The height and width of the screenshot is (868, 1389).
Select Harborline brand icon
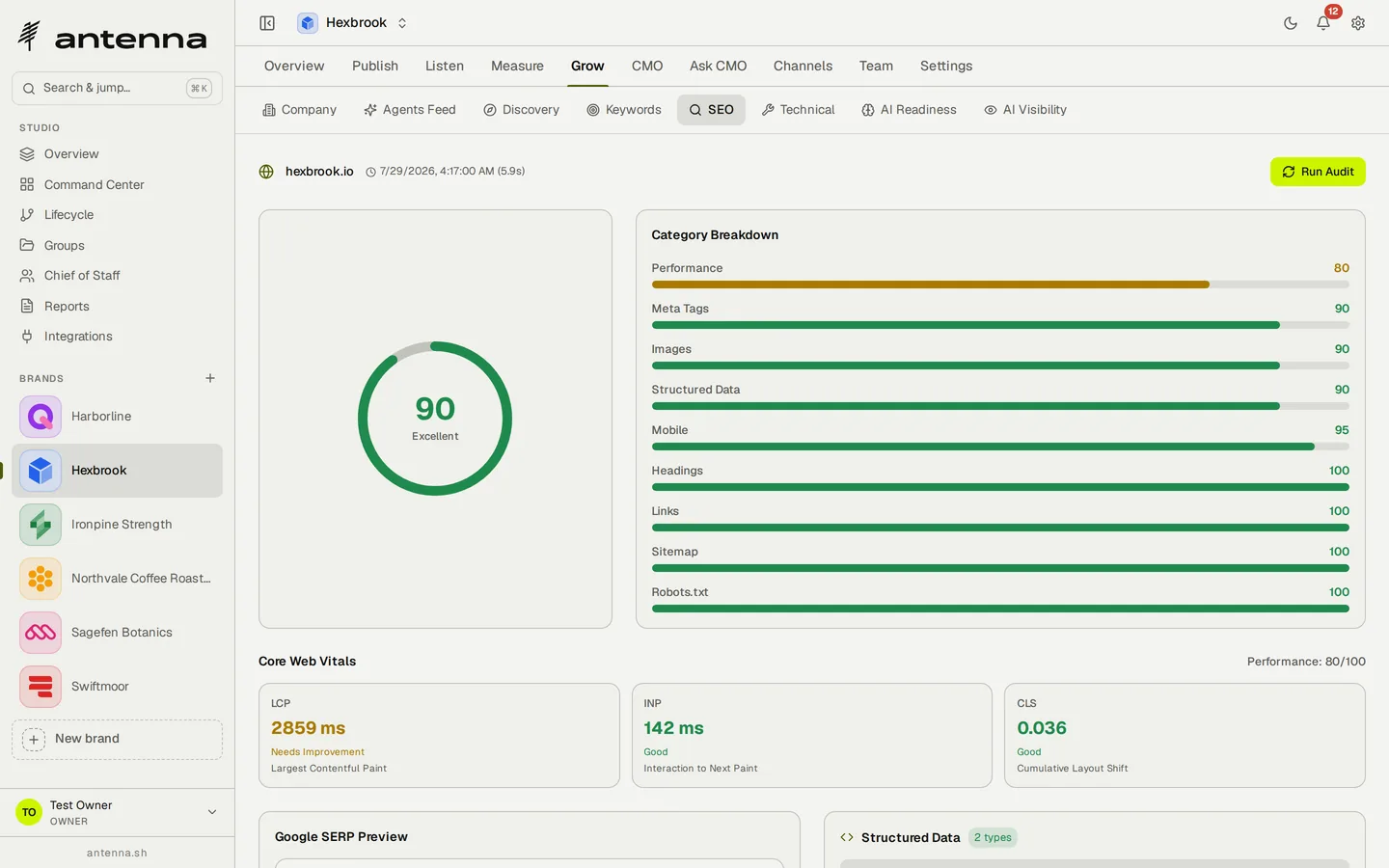tap(41, 417)
